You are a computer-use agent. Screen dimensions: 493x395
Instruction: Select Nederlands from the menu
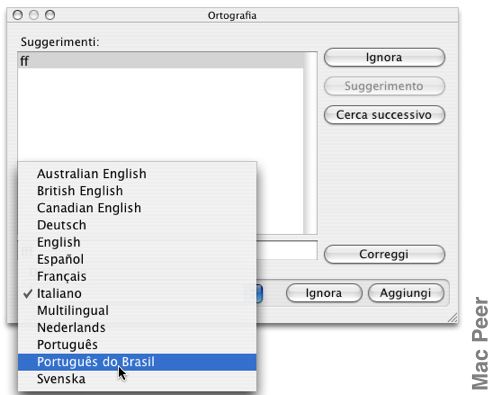(137, 328)
